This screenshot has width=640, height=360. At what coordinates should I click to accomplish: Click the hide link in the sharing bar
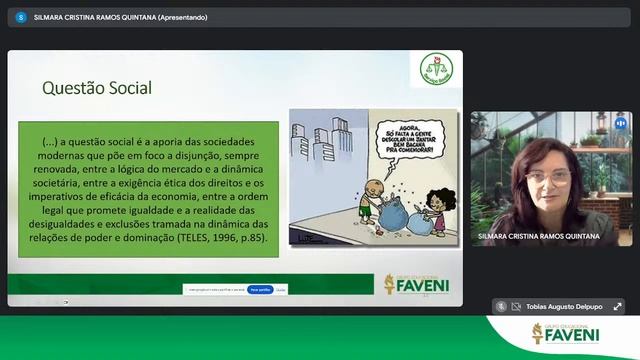pos(280,289)
